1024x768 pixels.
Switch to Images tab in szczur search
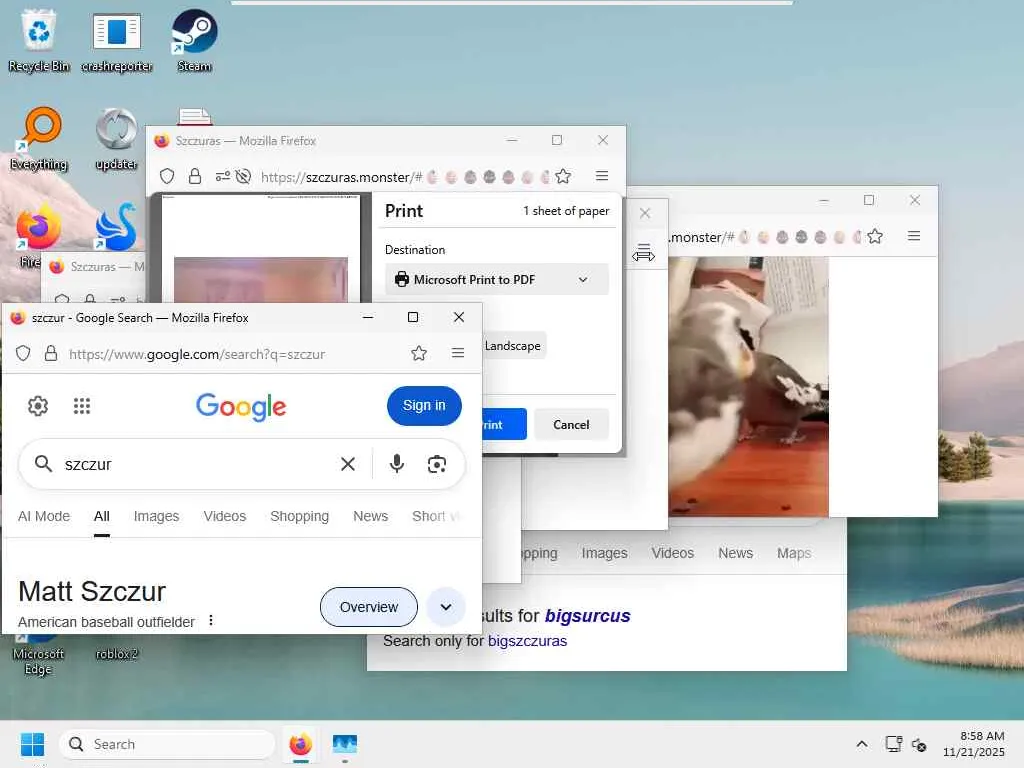(x=156, y=516)
